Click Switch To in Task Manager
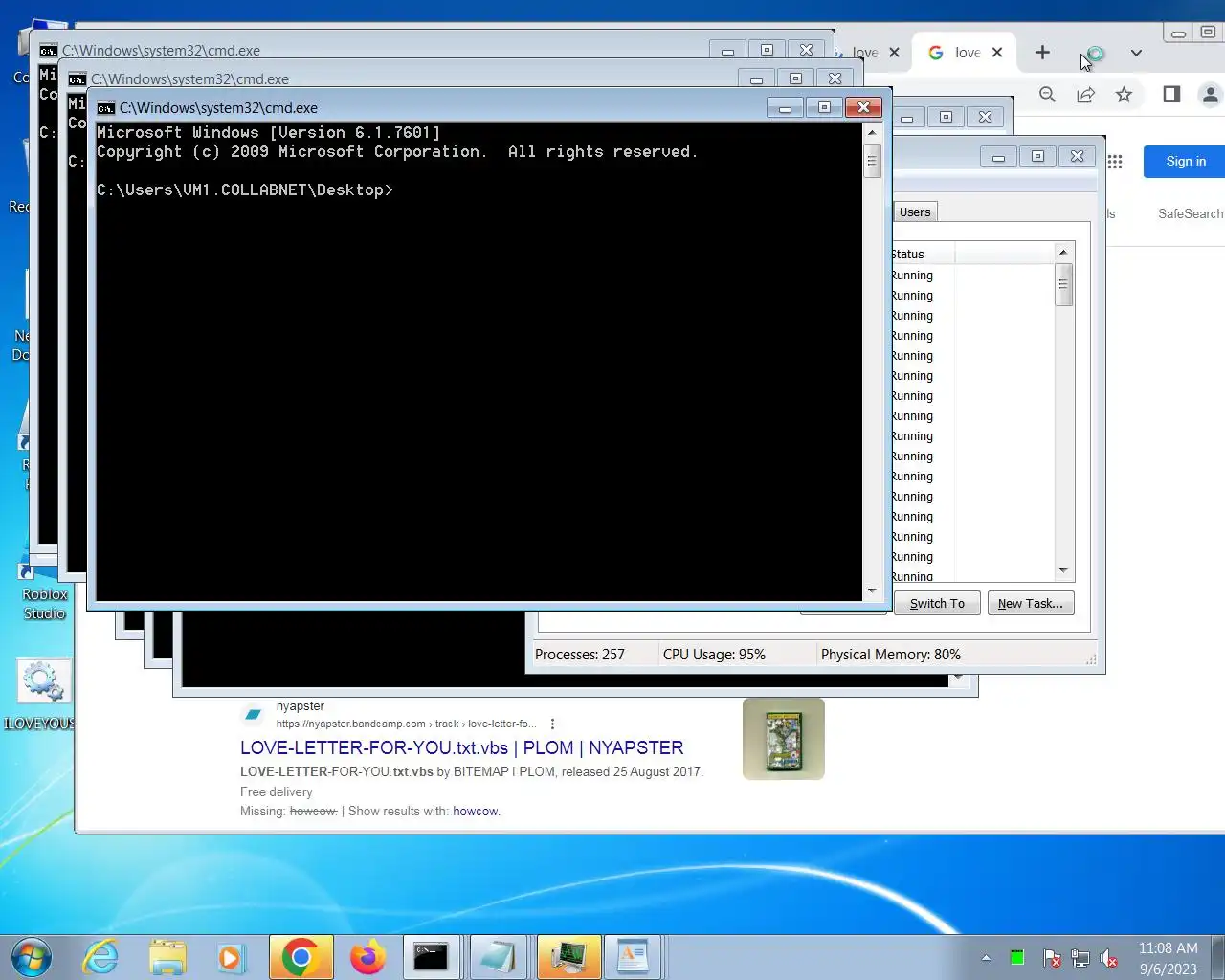Image resolution: width=1225 pixels, height=980 pixels. pos(937,603)
